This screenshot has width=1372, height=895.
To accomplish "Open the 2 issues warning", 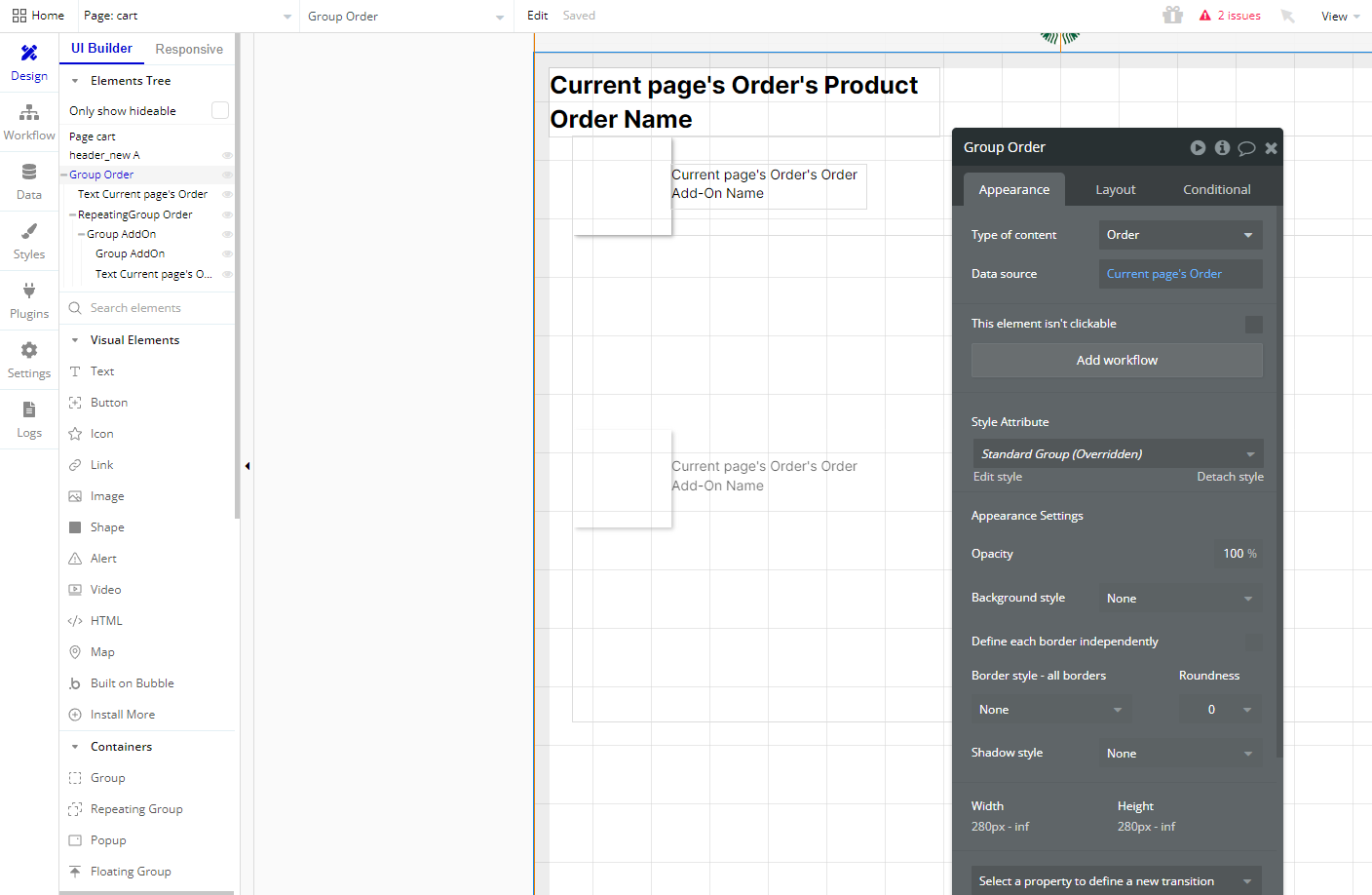I will (x=1230, y=16).
